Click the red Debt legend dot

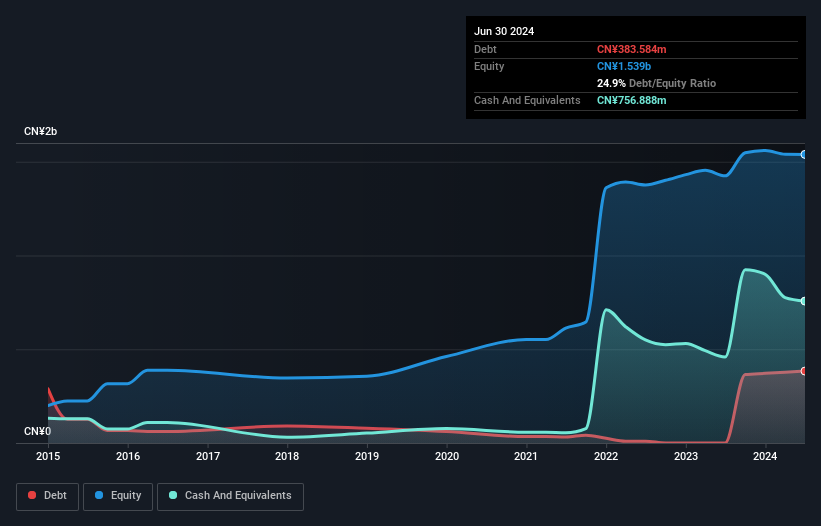click(x=32, y=495)
